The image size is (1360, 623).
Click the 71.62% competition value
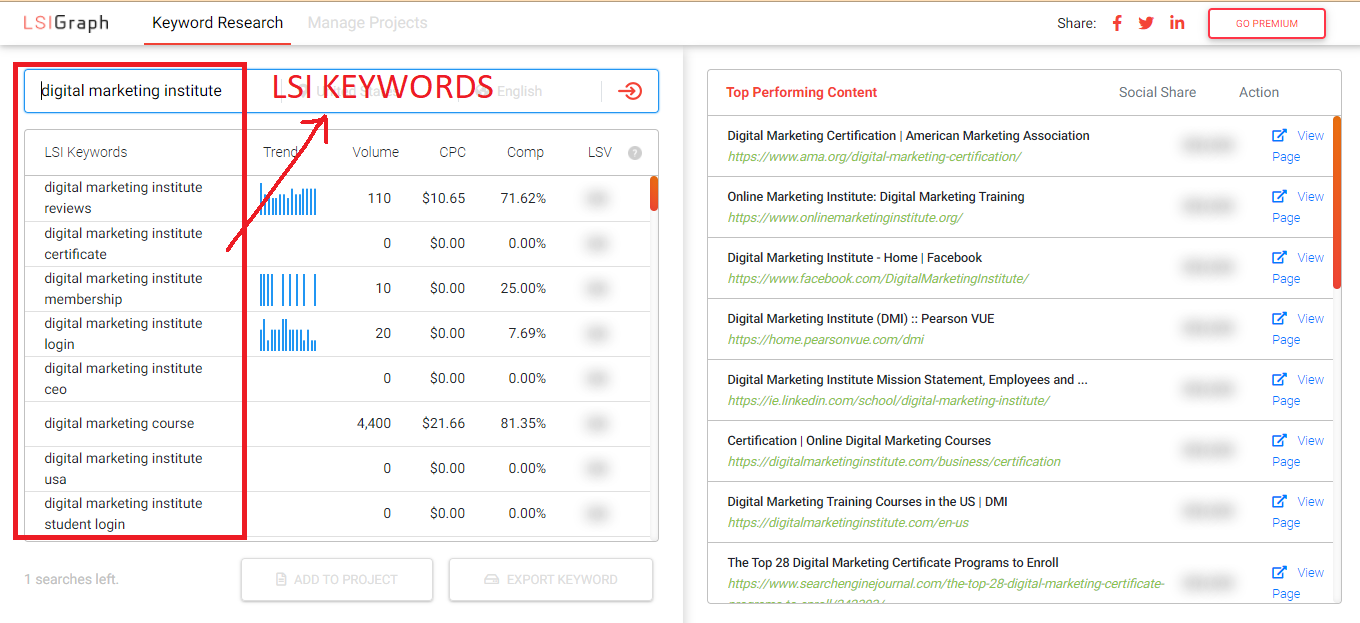pyautogui.click(x=523, y=198)
